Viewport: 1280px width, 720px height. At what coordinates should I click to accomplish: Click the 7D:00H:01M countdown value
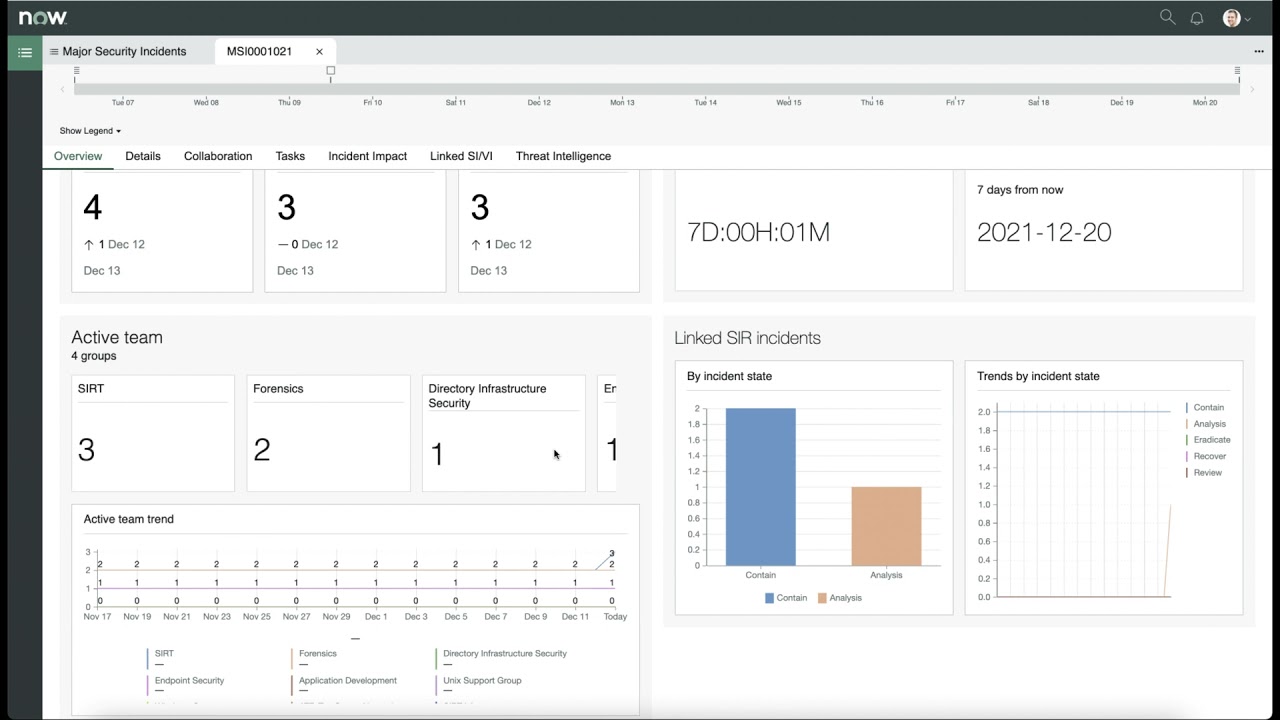(x=759, y=232)
